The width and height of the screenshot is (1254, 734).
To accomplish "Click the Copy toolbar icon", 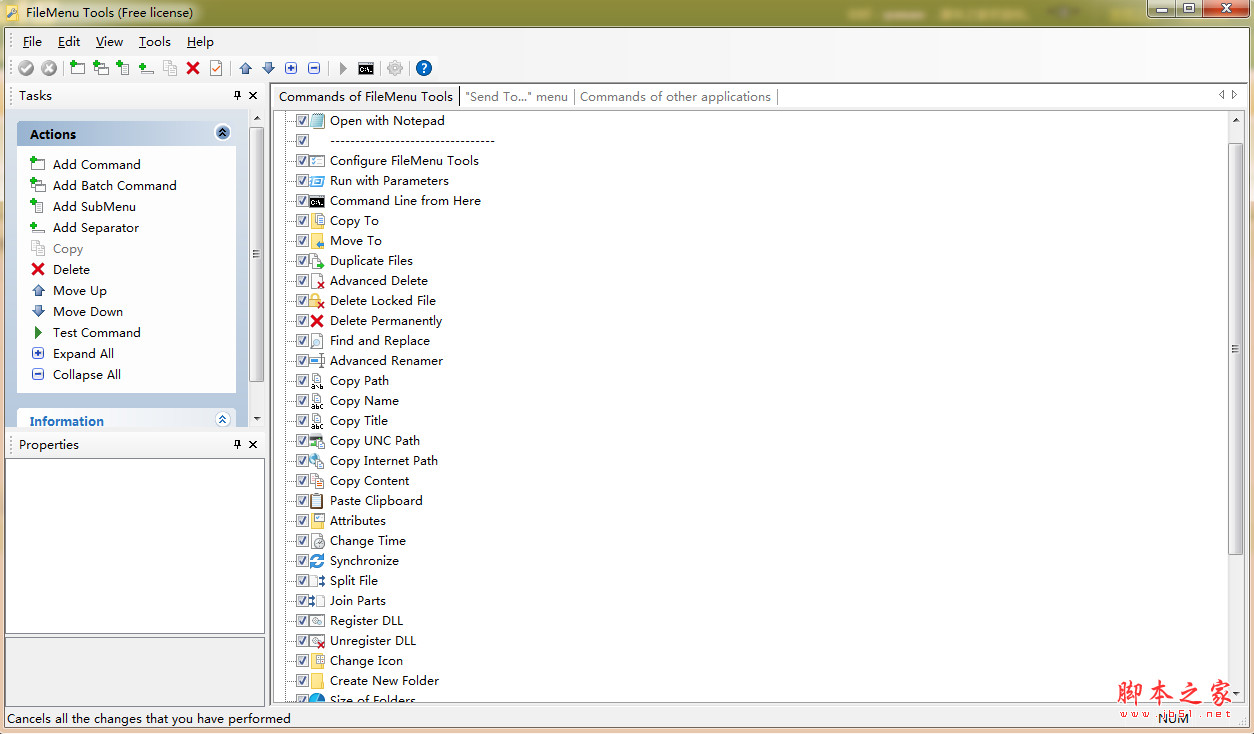I will pos(170,68).
